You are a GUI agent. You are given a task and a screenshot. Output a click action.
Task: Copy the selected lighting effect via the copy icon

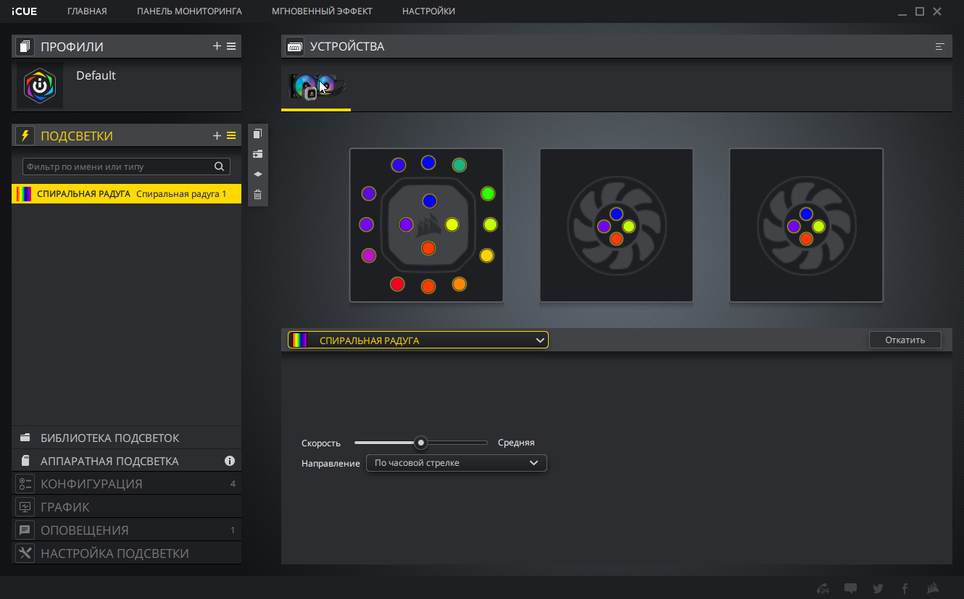258,133
